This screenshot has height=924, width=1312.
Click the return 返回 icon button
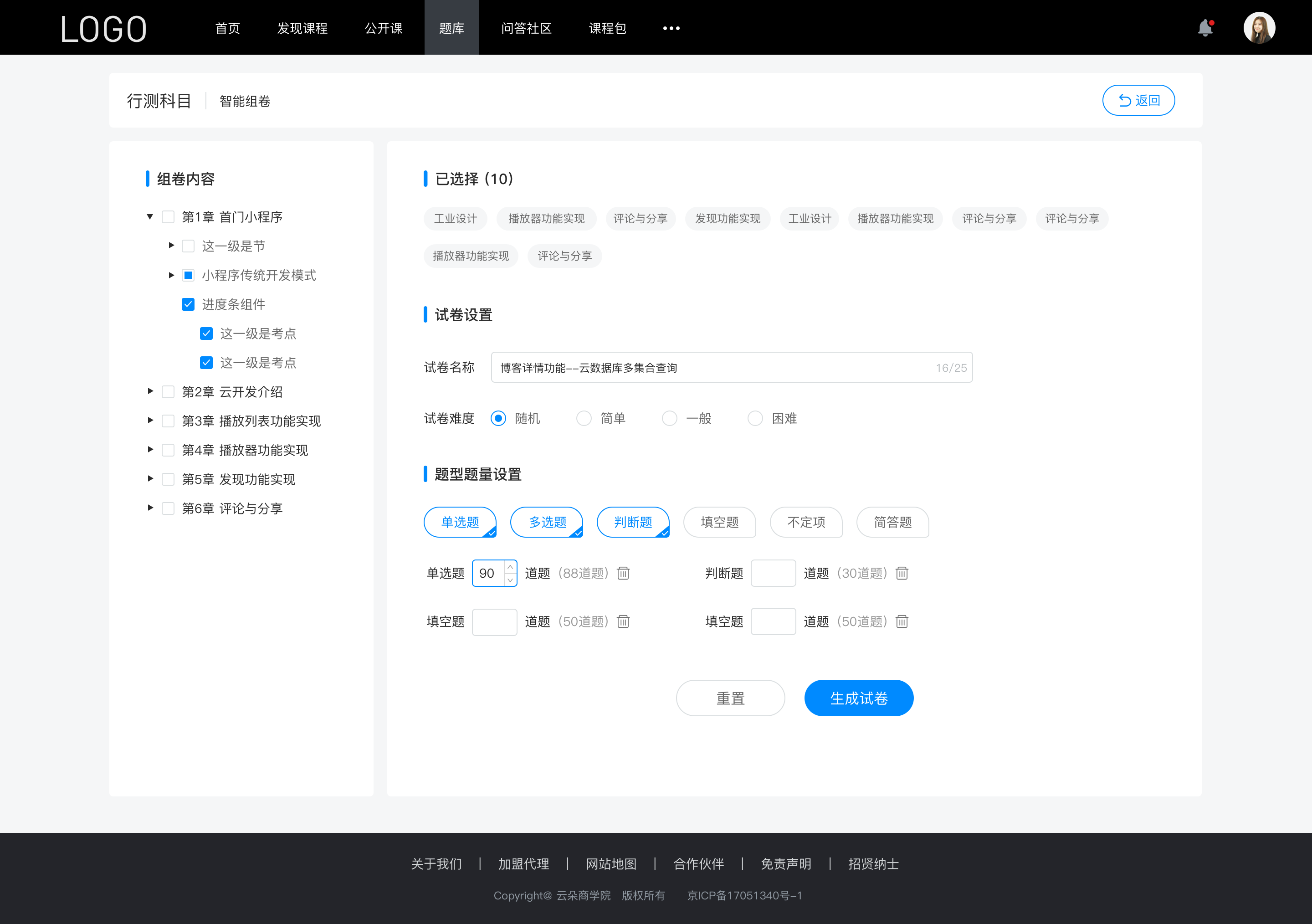(1123, 99)
